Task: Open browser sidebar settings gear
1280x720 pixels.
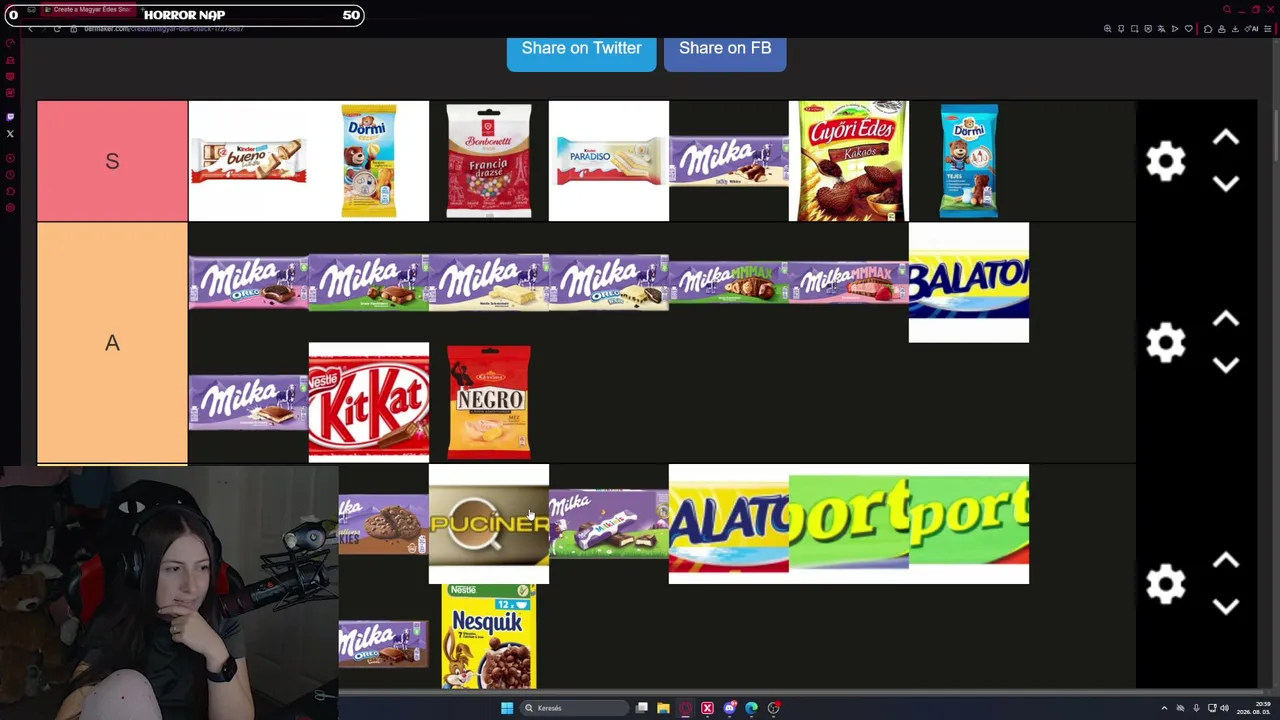Action: (x=10, y=208)
